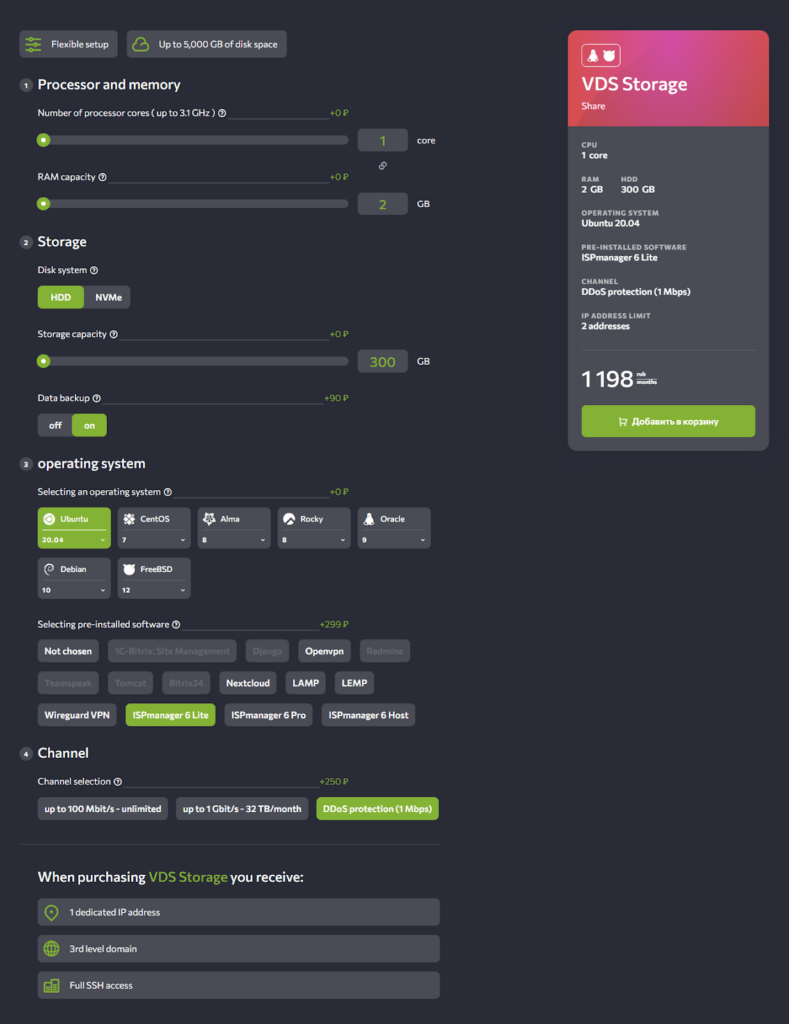Click the Flexible setup sliders icon
The width and height of the screenshot is (789, 1024).
[33, 44]
